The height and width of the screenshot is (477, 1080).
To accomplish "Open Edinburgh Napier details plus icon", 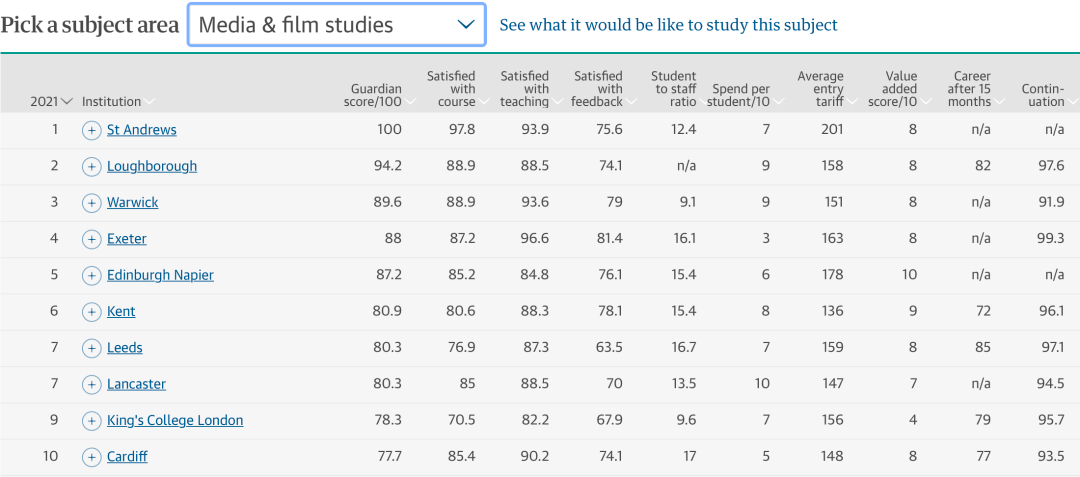I will pyautogui.click(x=91, y=275).
